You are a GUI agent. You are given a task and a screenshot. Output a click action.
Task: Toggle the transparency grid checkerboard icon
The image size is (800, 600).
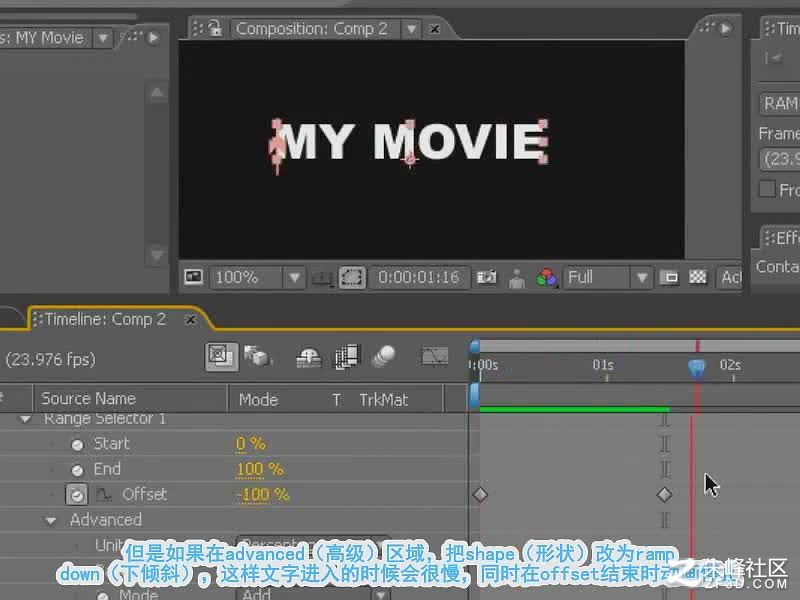click(x=697, y=277)
